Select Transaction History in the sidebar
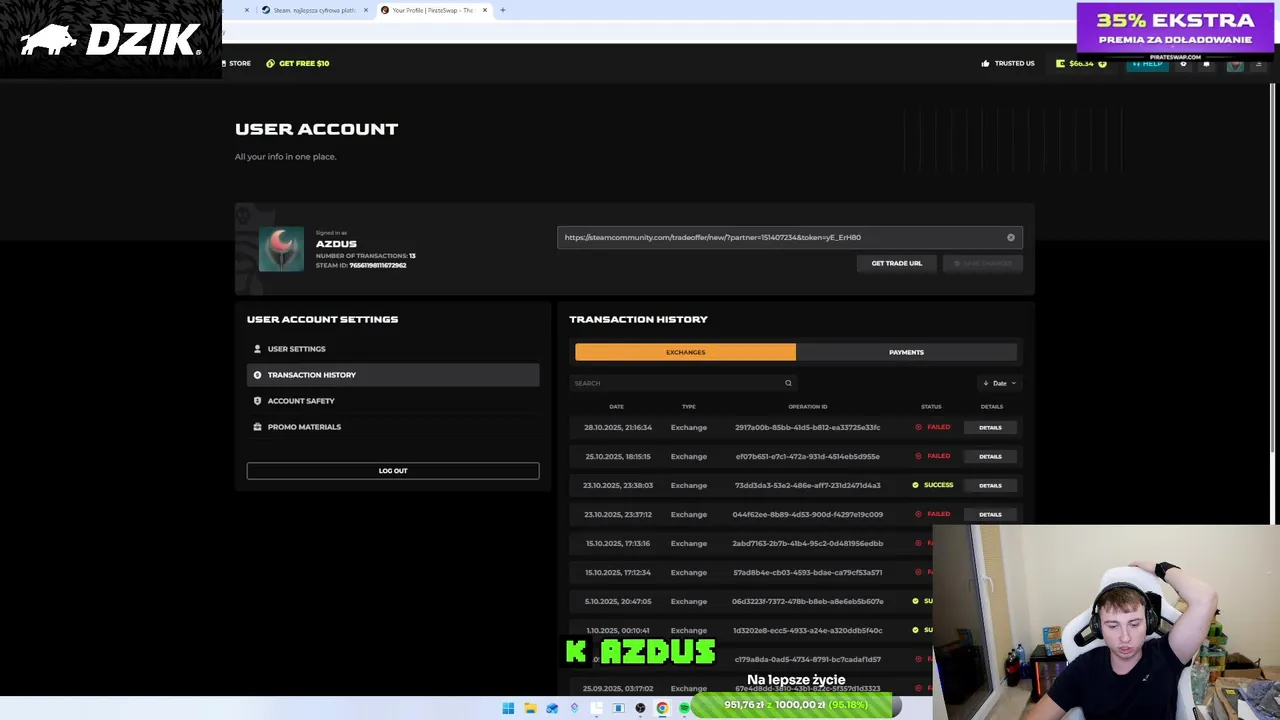 pyautogui.click(x=393, y=375)
